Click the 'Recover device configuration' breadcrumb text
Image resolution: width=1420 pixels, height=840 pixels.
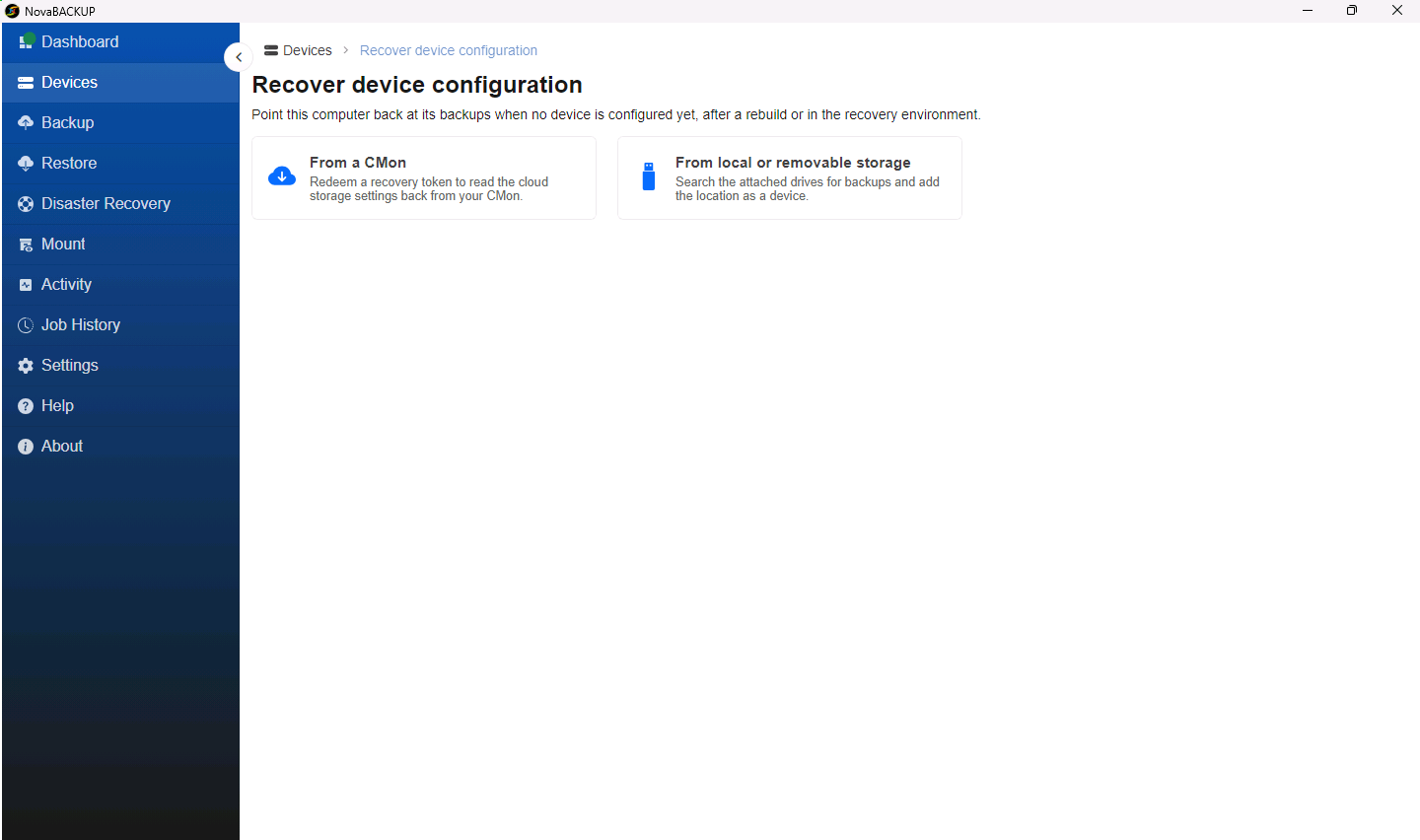pyautogui.click(x=449, y=50)
